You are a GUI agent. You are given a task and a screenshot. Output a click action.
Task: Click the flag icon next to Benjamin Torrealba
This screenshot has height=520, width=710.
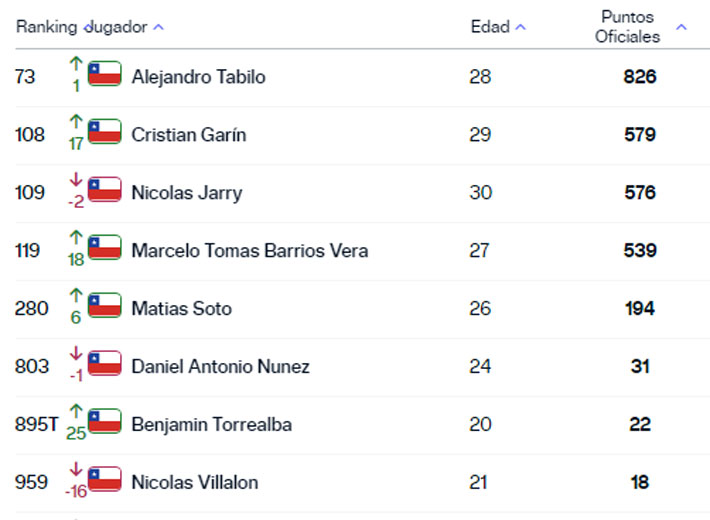pyautogui.click(x=105, y=423)
